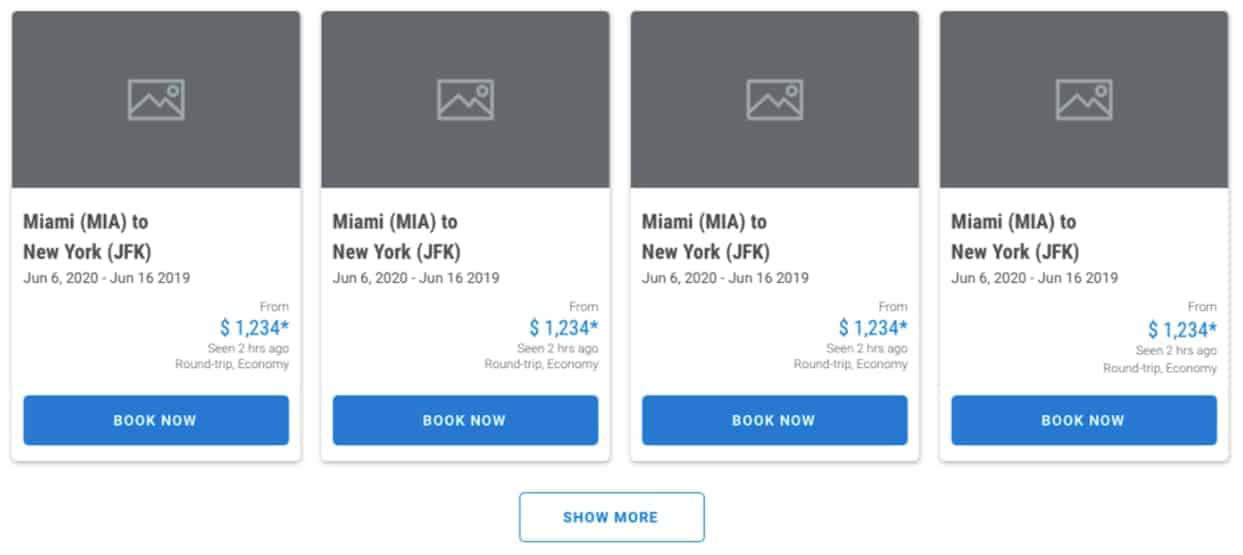Click the SHOW MORE button
1243x555 pixels.
[611, 517]
